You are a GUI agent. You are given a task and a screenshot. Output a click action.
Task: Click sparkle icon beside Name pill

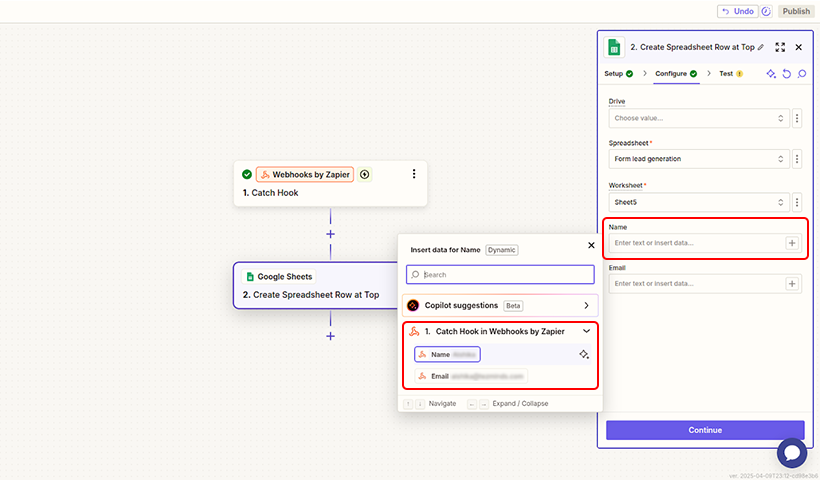coord(584,355)
